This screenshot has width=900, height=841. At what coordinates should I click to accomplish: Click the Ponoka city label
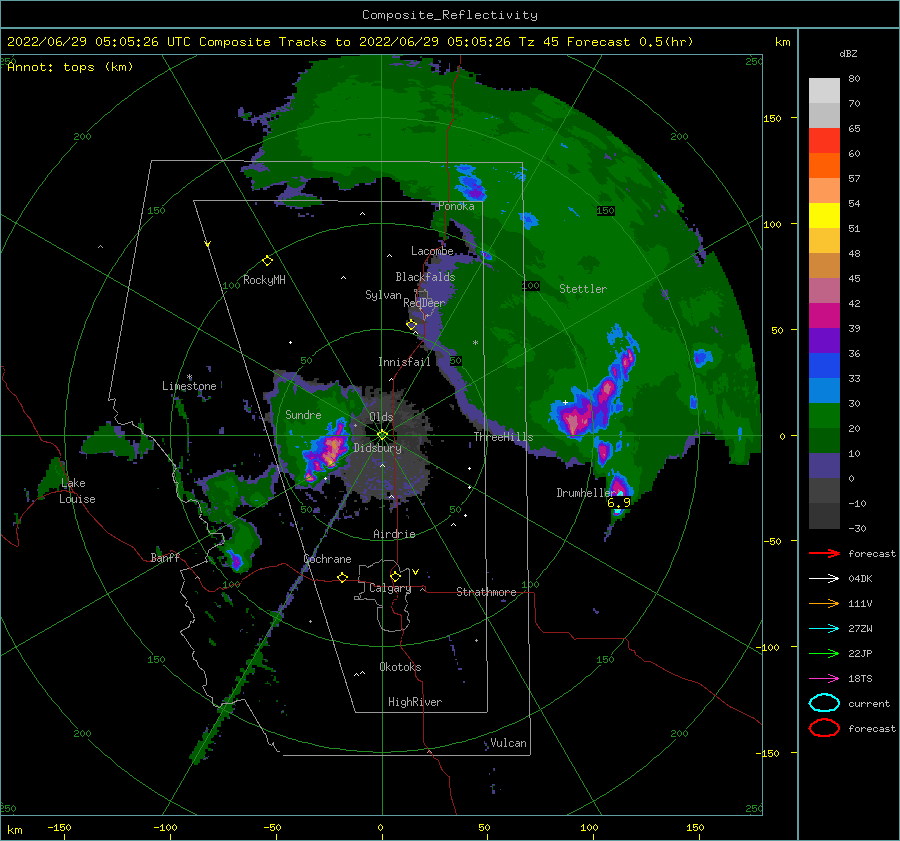coord(456,206)
